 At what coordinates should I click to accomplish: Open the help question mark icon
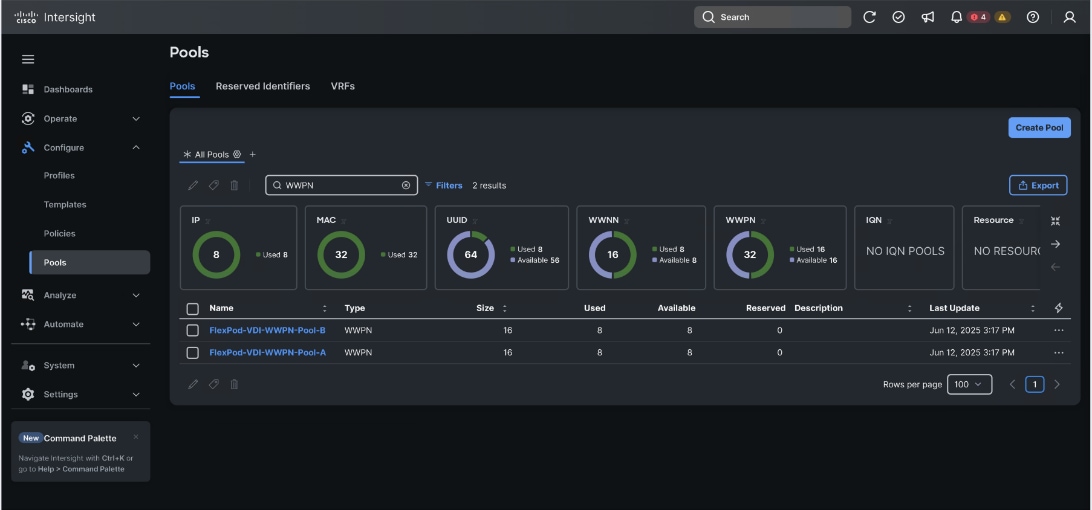pos(1033,17)
